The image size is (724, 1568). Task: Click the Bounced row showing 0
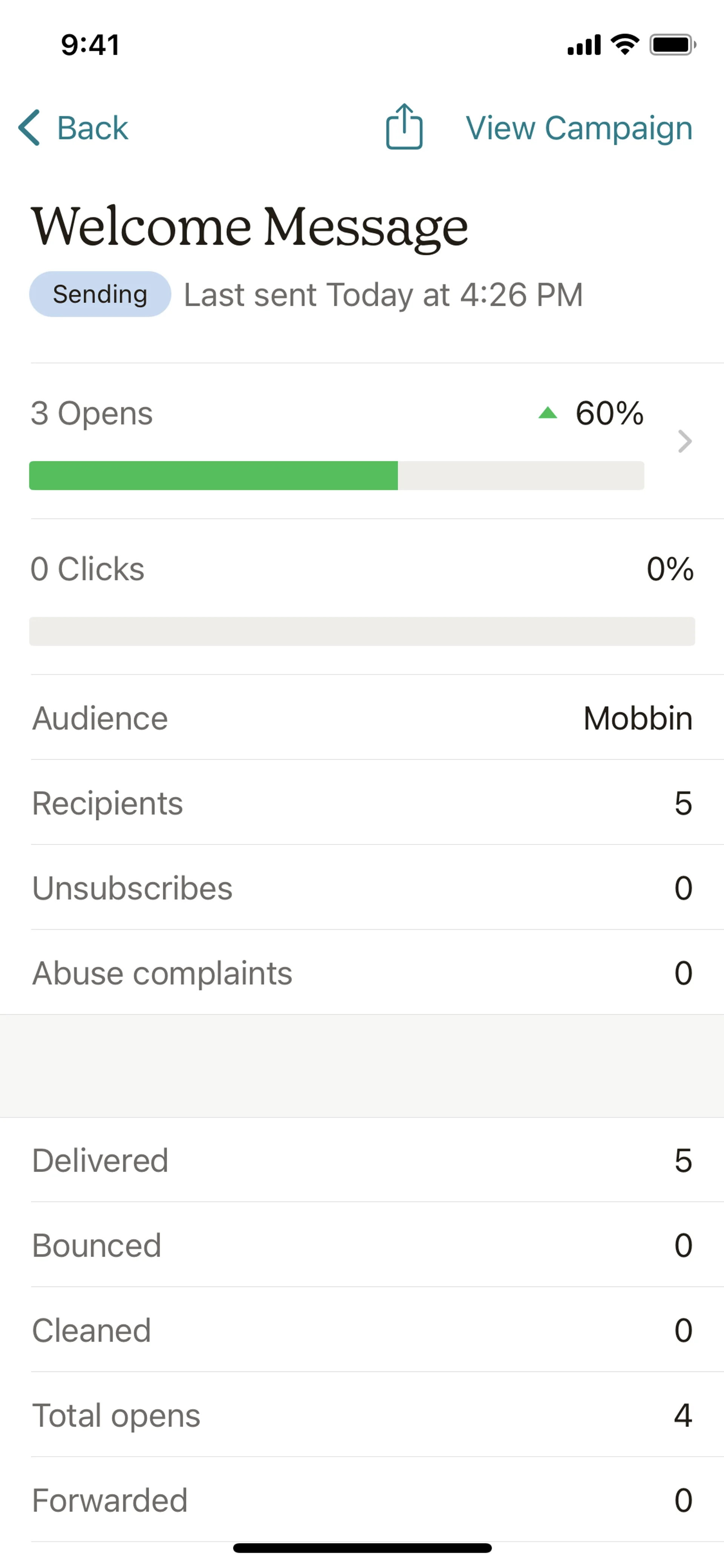pyautogui.click(x=362, y=1245)
